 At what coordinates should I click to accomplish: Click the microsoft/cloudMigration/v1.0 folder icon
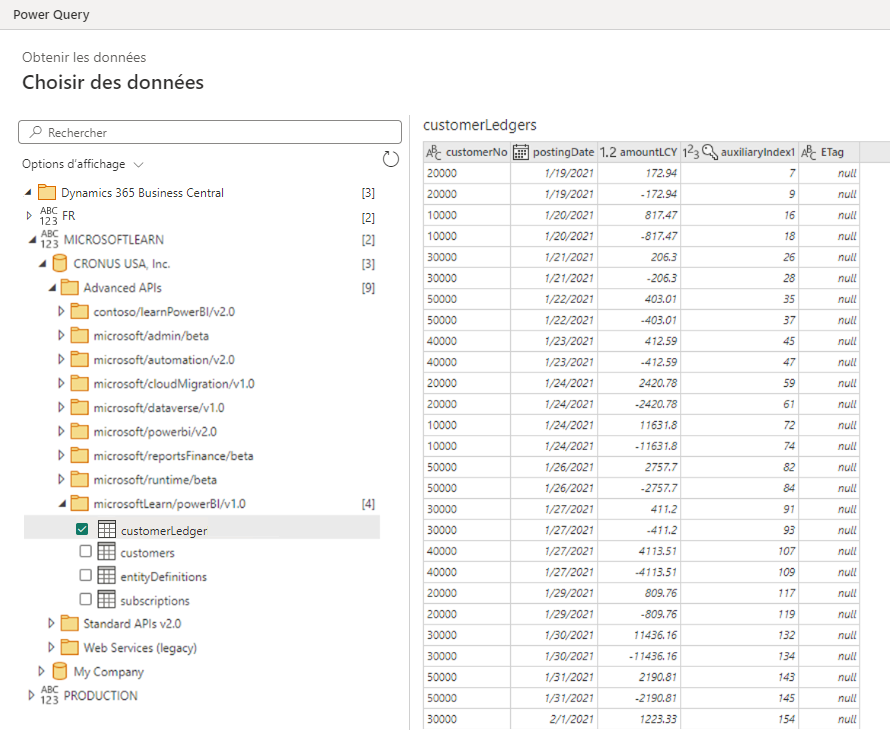point(79,384)
